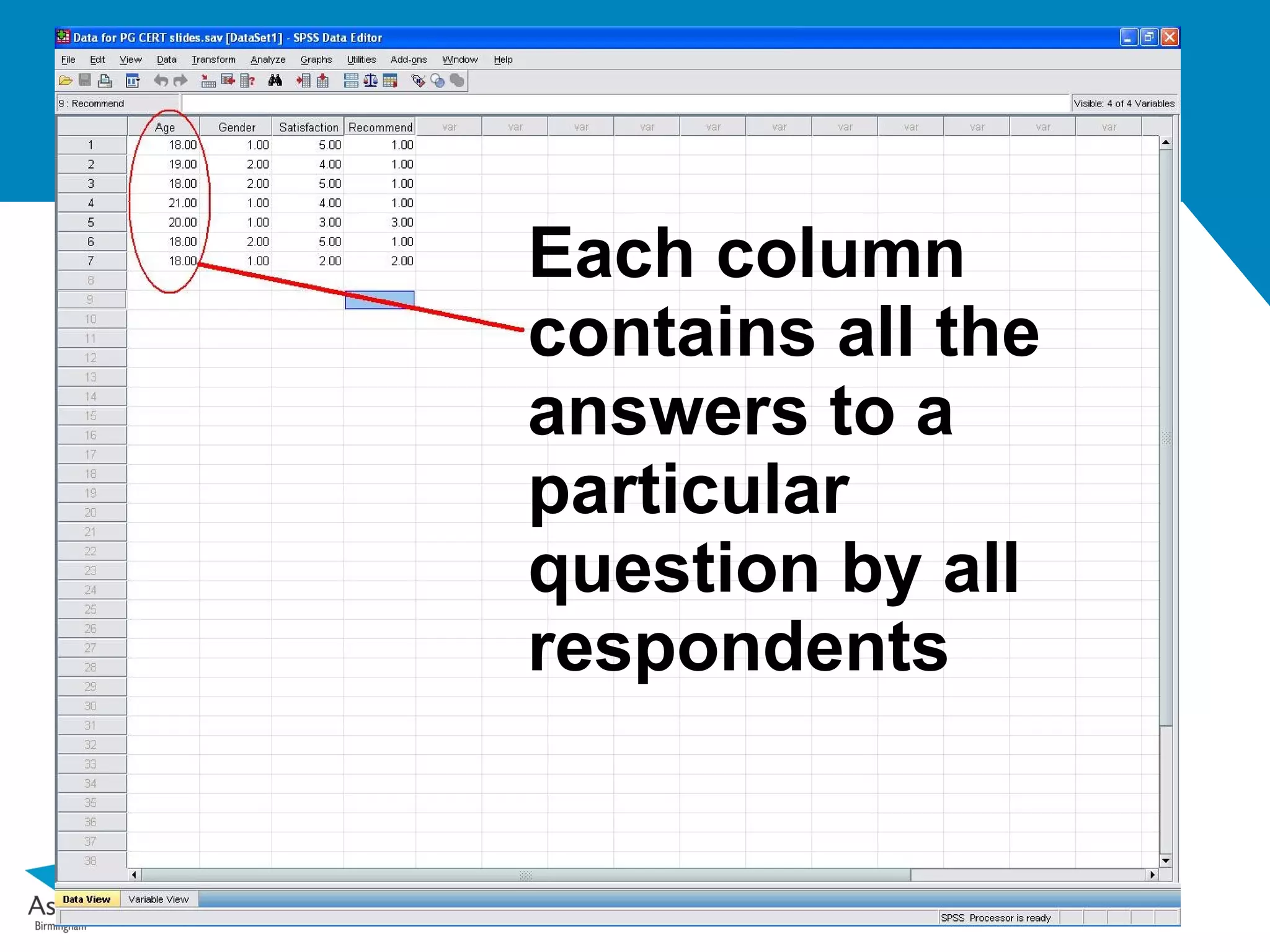Open the Add-ons menu
The image size is (1270, 952).
pos(409,59)
